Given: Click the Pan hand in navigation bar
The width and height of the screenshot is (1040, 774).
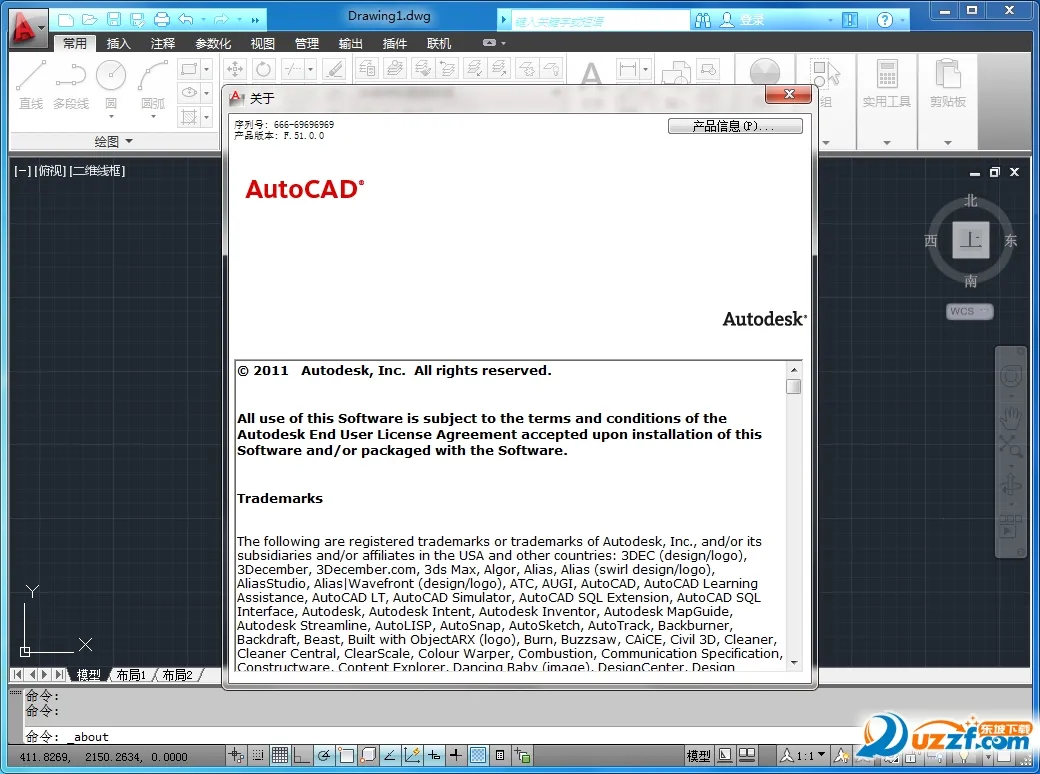Looking at the screenshot, I should pos(1011,415).
